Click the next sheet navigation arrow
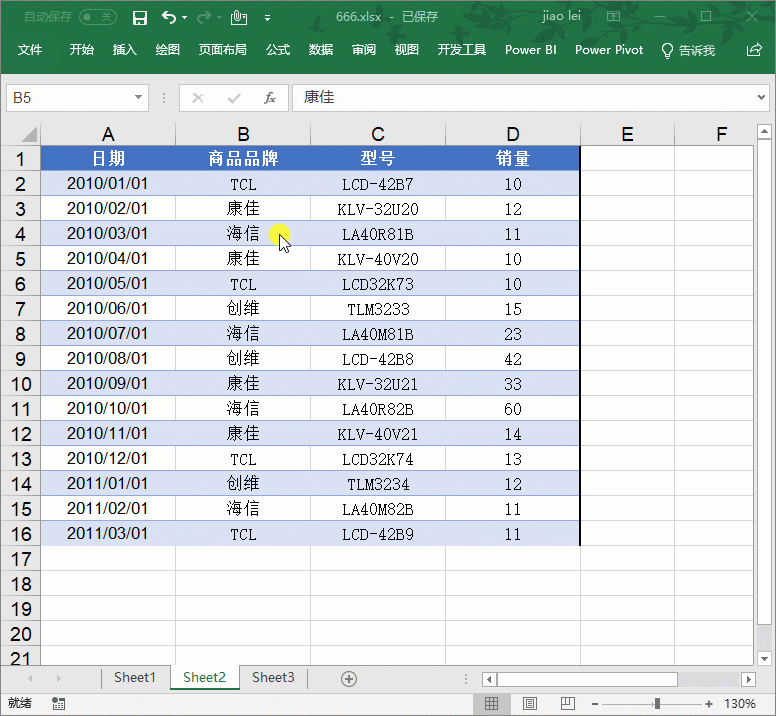Viewport: 776px width, 716px height. tap(59, 678)
